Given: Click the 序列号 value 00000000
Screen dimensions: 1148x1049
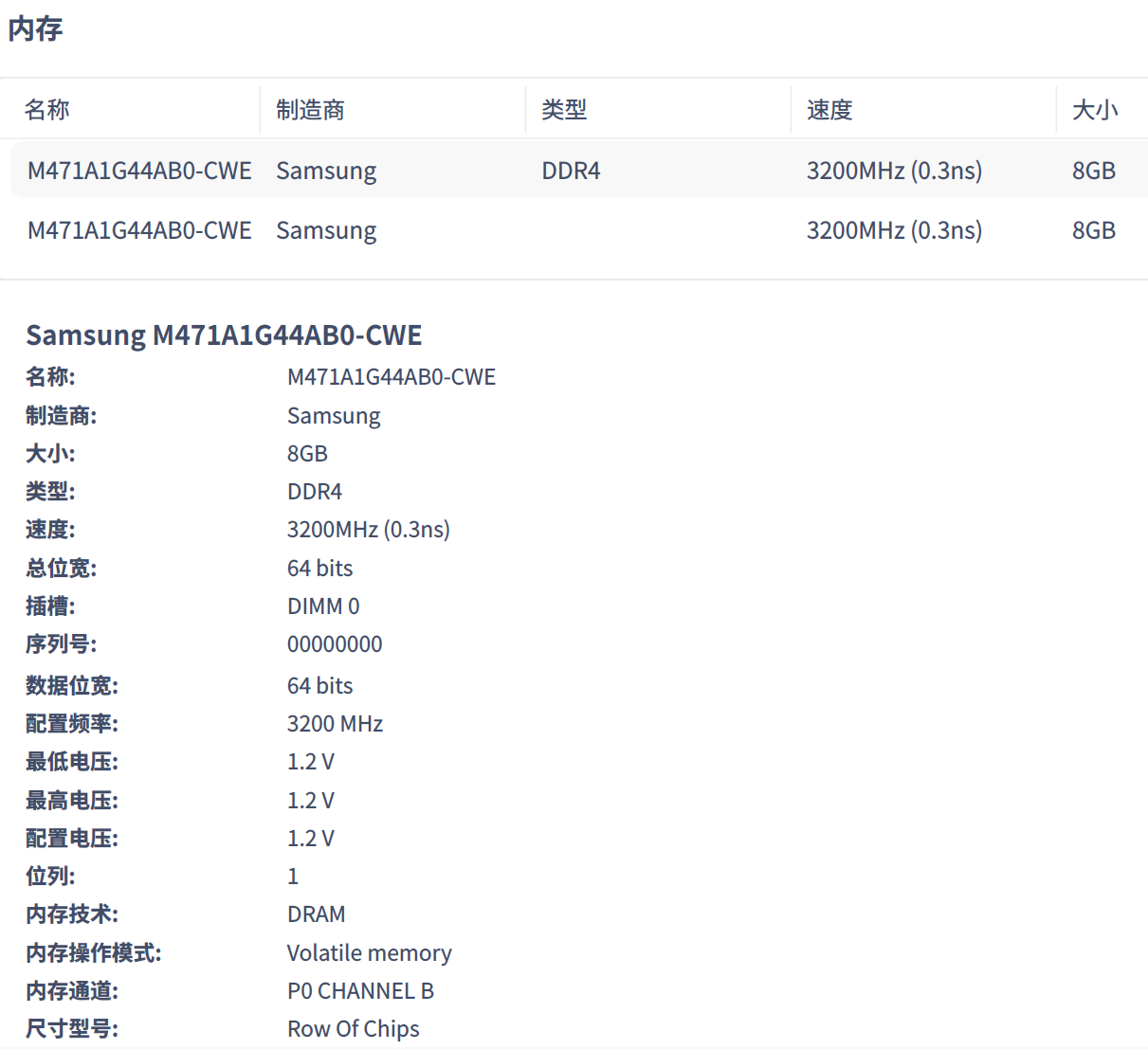Looking at the screenshot, I should pos(335,644).
